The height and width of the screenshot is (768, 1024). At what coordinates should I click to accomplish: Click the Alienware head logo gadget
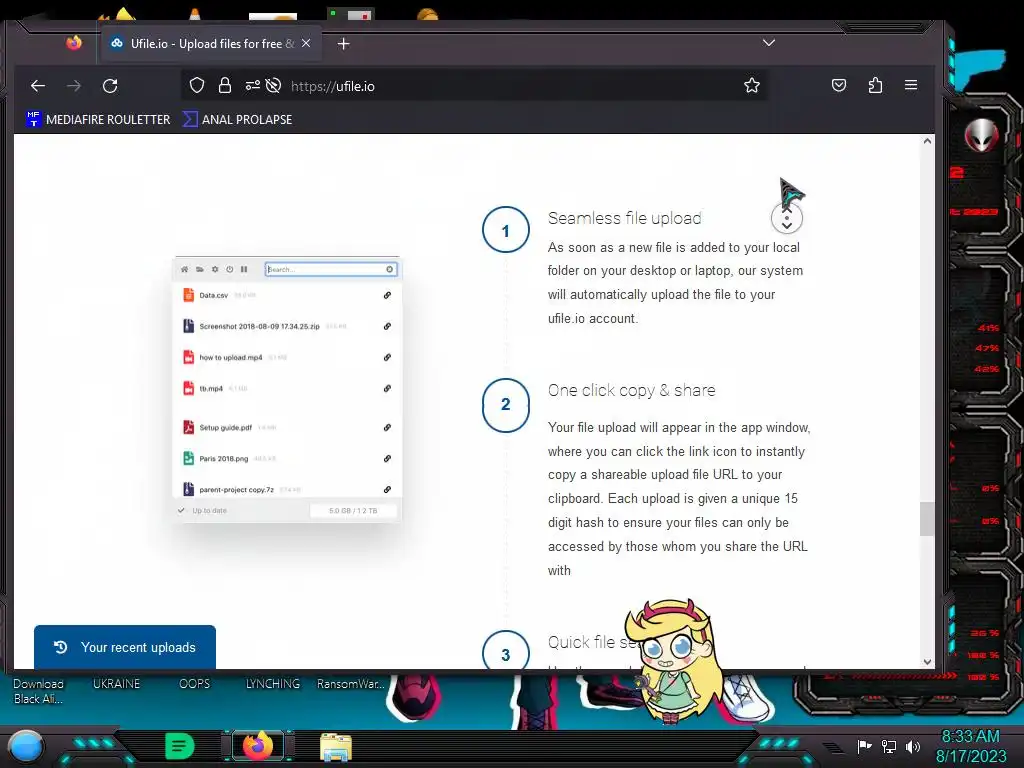click(981, 135)
